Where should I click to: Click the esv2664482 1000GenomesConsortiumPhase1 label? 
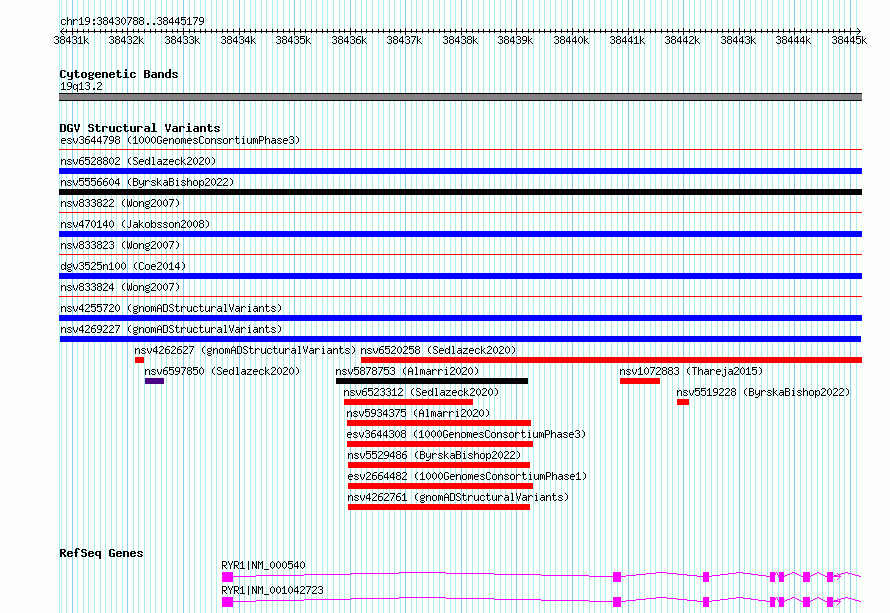(x=467, y=476)
